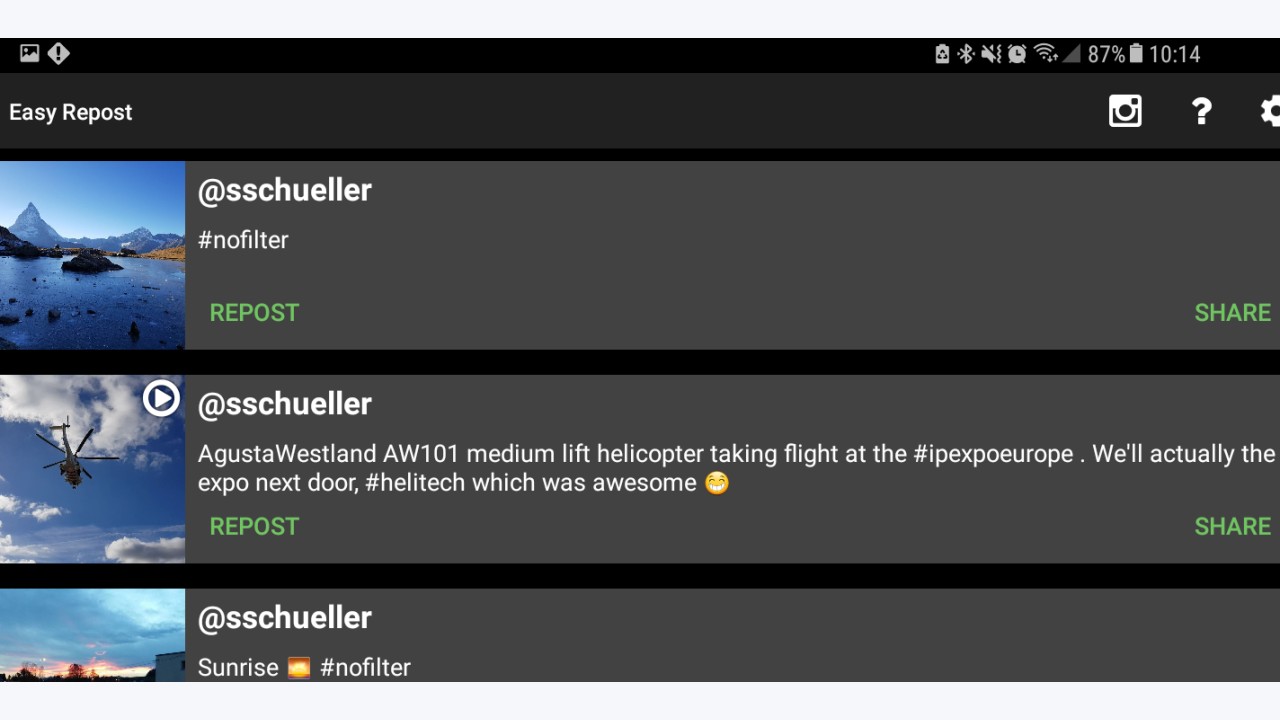Open @sschueller username on first post
This screenshot has width=1280, height=720.
(x=285, y=190)
